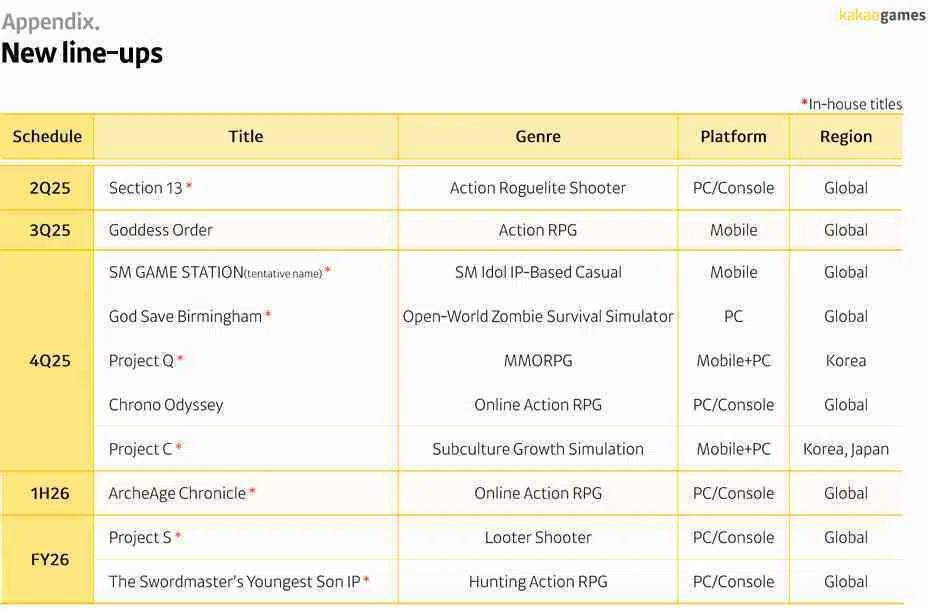Click the Looter Shooter genre cell
Image resolution: width=929 pixels, height=609 pixels.
[x=538, y=537]
